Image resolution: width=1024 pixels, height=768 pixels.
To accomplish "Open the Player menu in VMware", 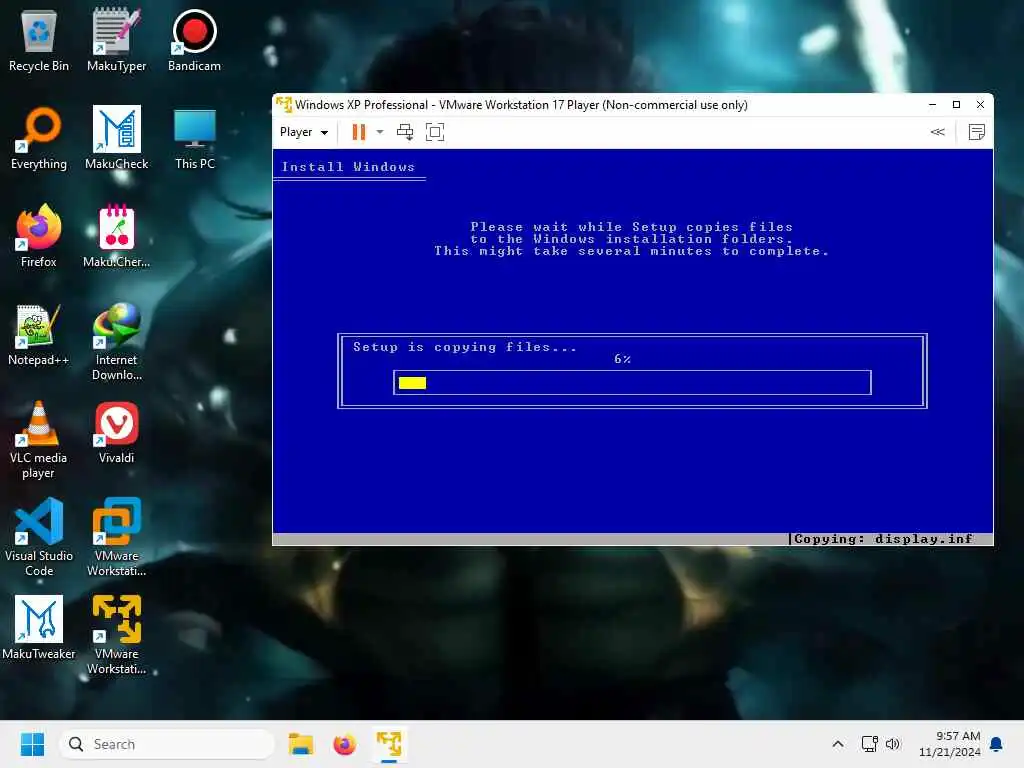I will coord(304,132).
